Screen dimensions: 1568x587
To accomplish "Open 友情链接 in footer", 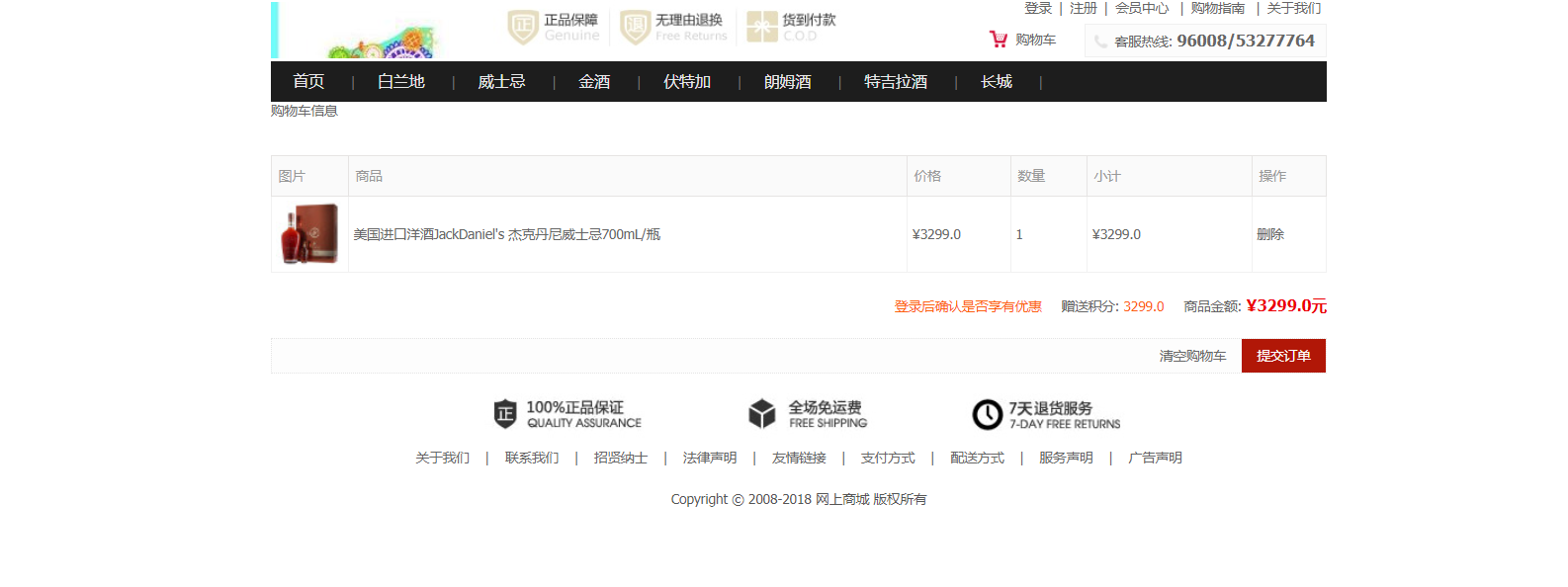I will tap(799, 458).
